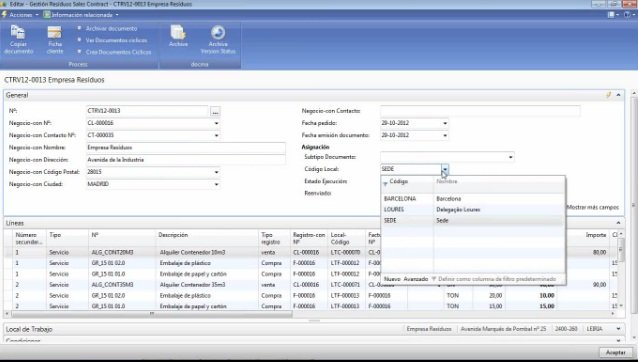Select Archivar documento in the ribbon
638x362 pixels.
[111, 28]
